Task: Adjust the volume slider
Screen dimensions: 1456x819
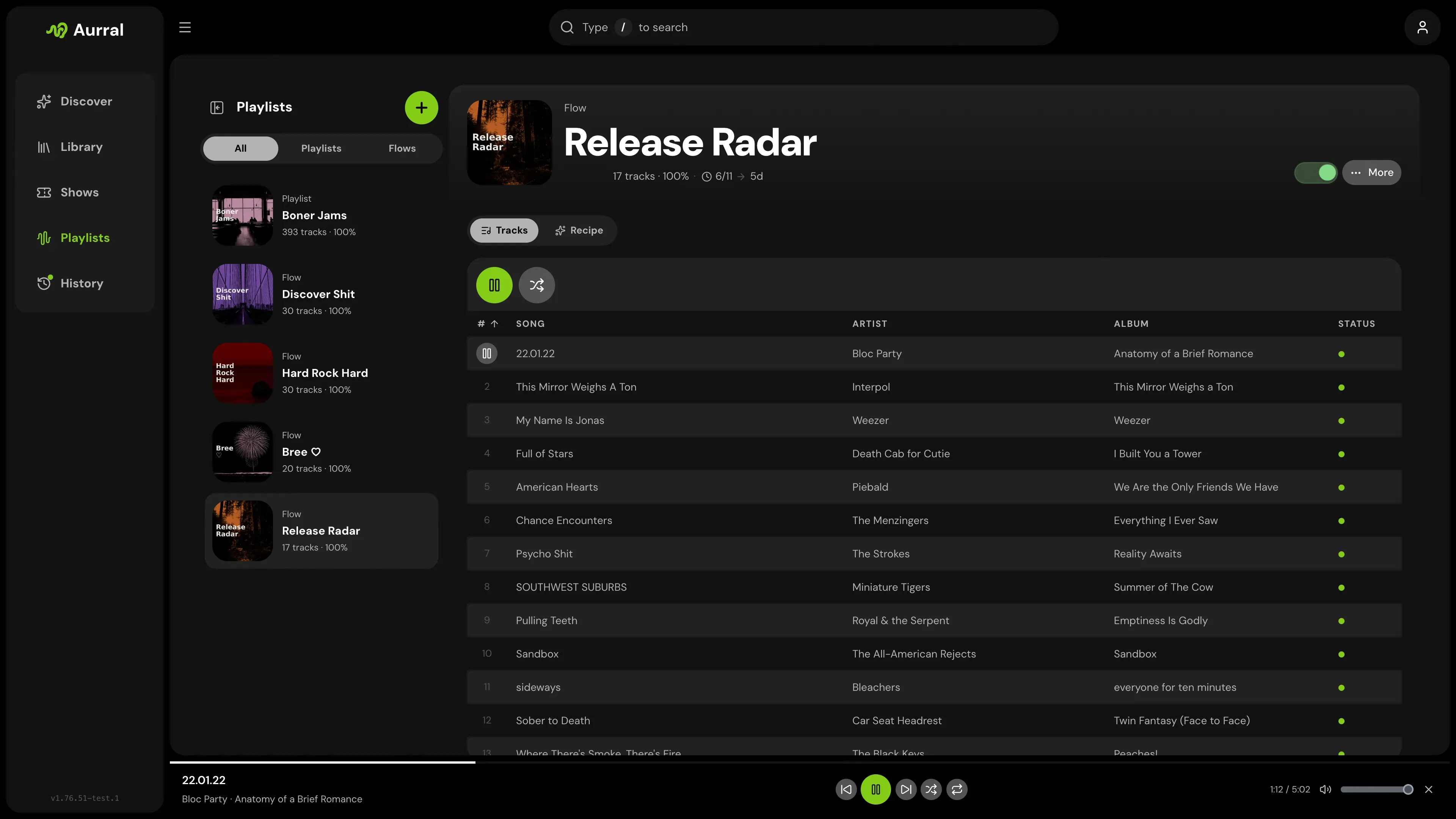Action: (x=1376, y=789)
